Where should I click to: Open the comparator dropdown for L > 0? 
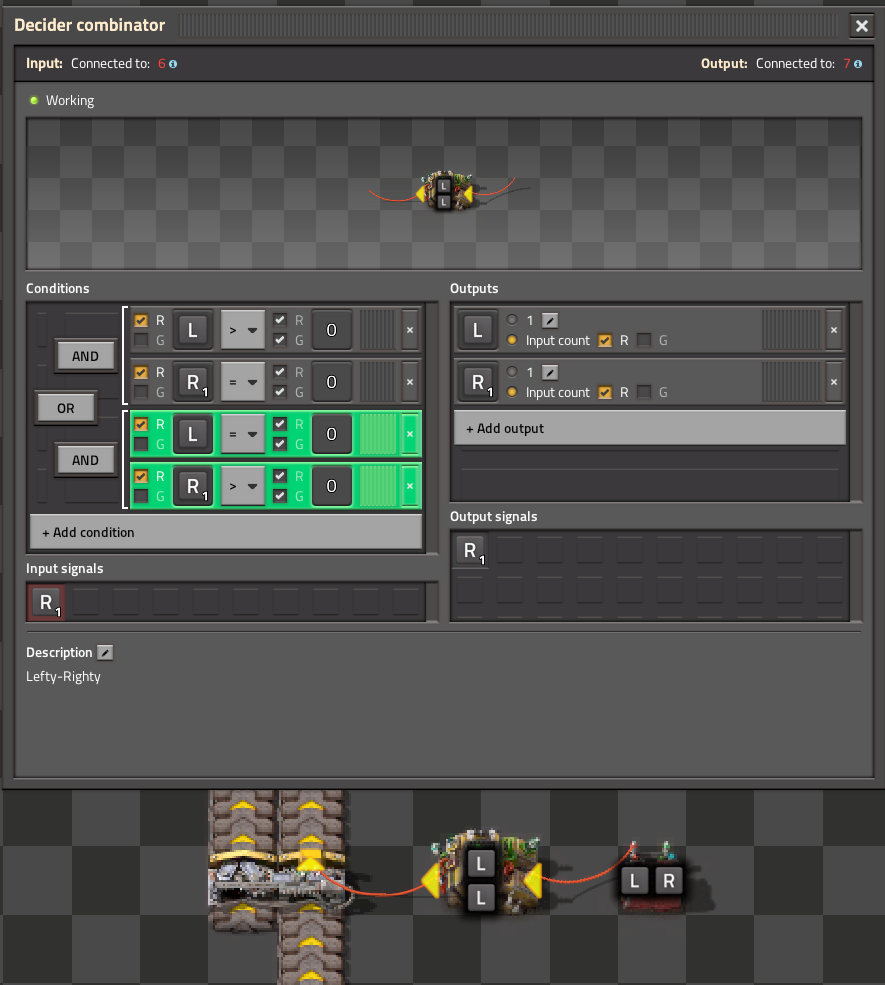click(x=242, y=330)
